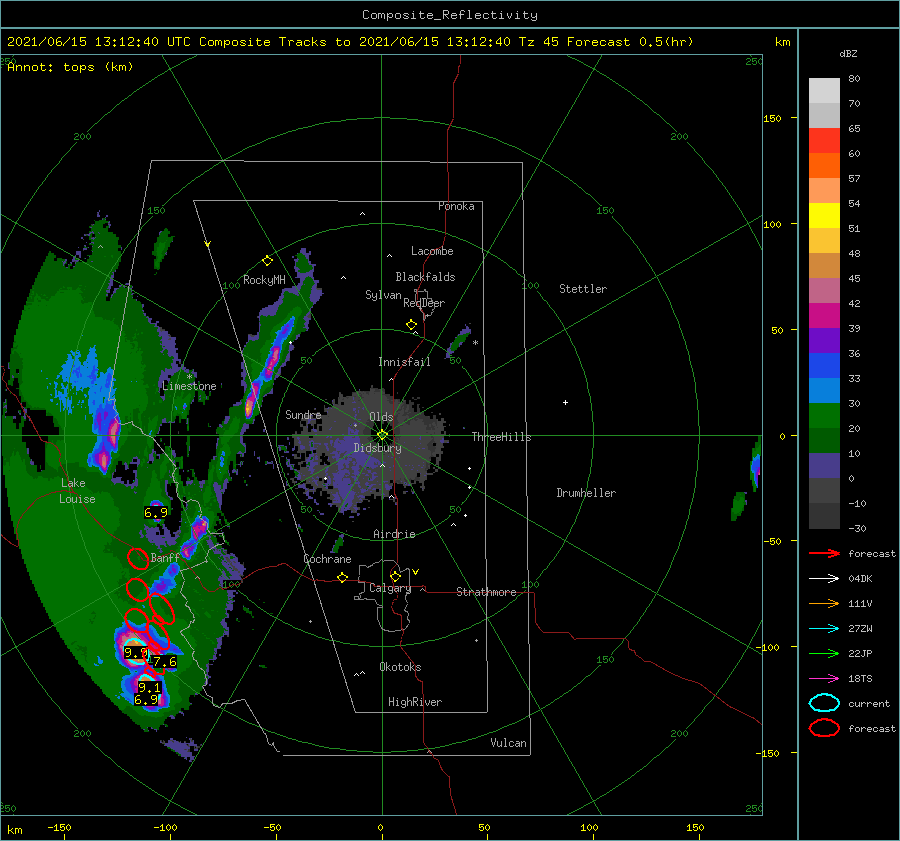Viewport: 900px width, 841px height.
Task: Click the Stettler label
Action: point(583,289)
